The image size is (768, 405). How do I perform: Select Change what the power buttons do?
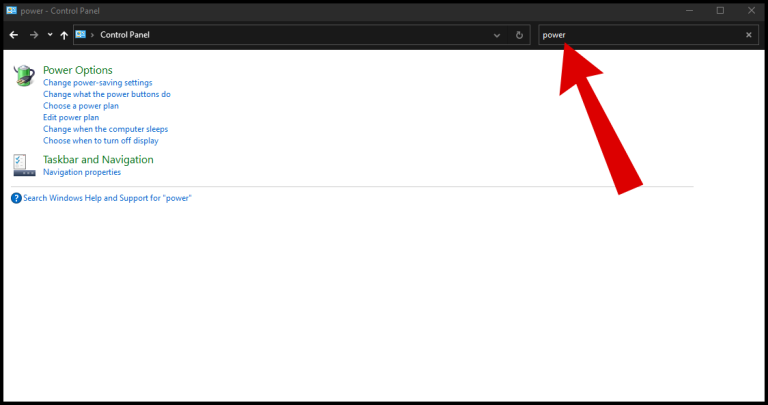107,94
